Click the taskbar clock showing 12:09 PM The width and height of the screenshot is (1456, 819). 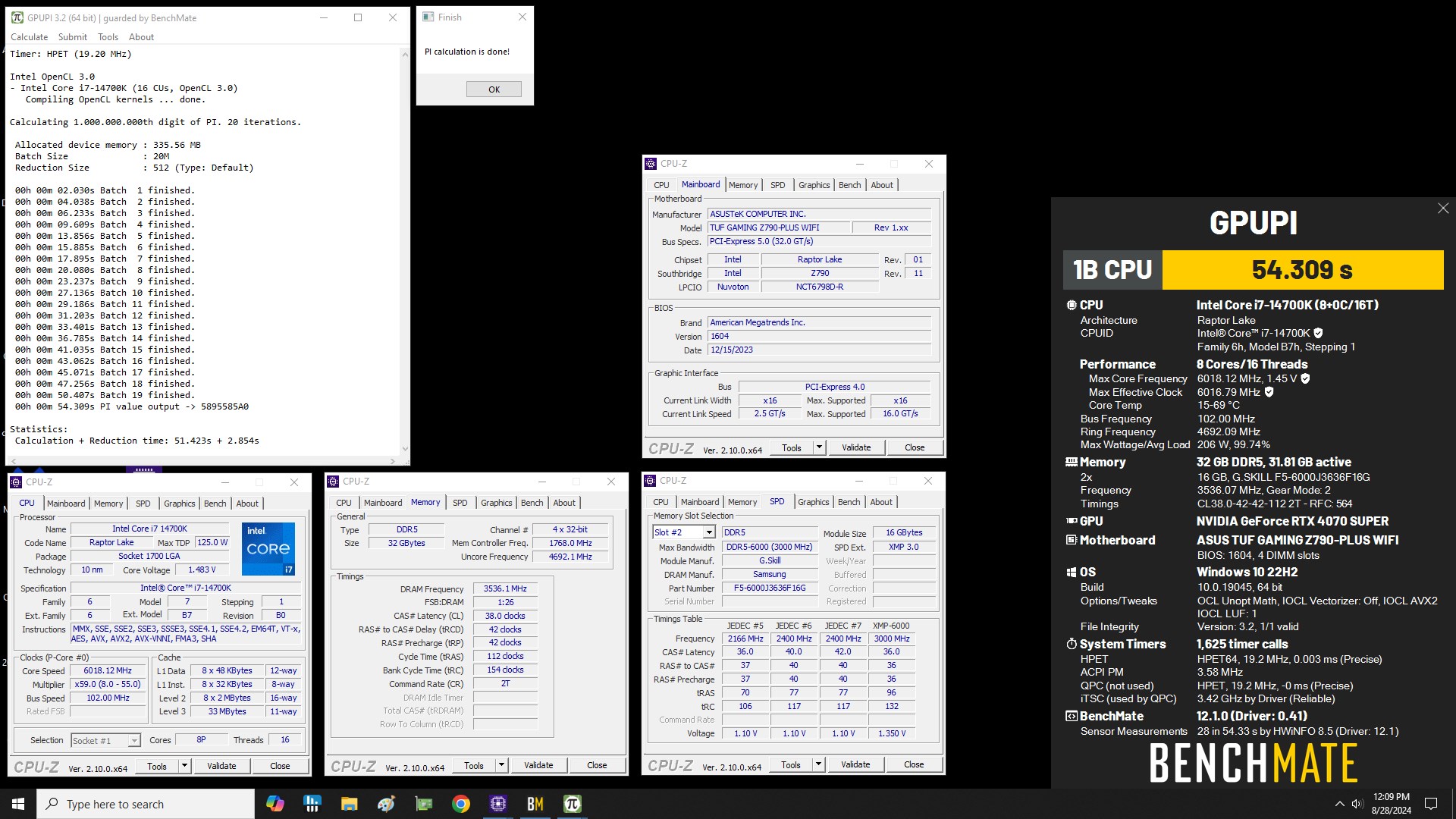click(1391, 804)
